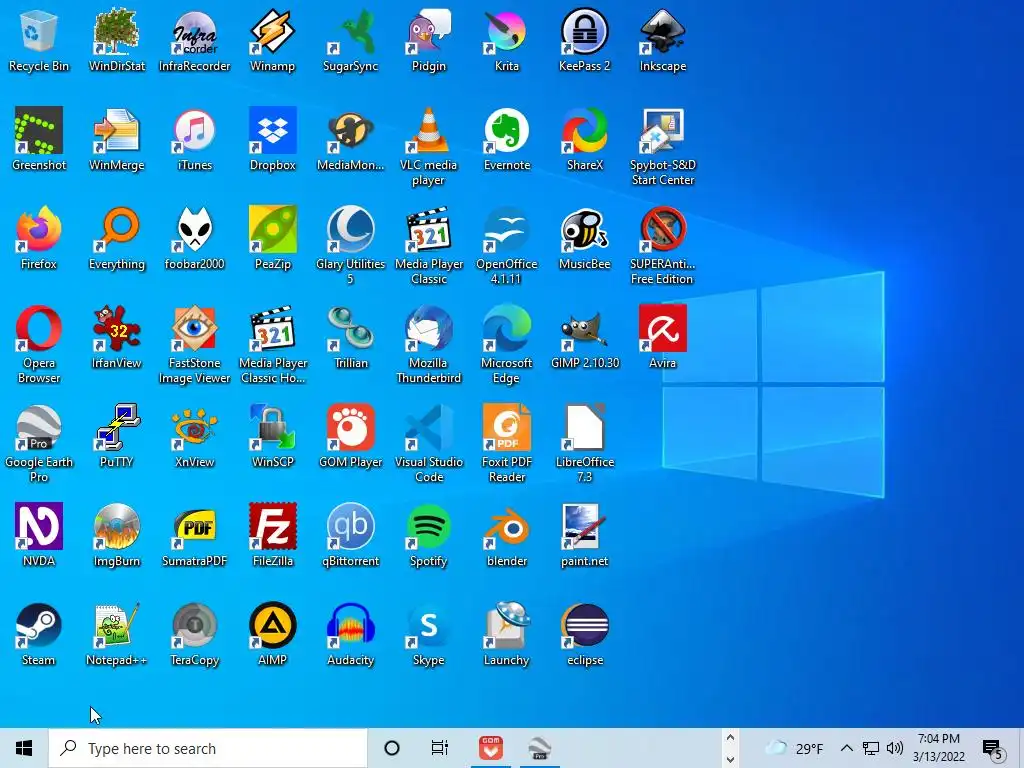1024x768 pixels.
Task: Select the Visual Studio Code icon
Action: [428, 444]
